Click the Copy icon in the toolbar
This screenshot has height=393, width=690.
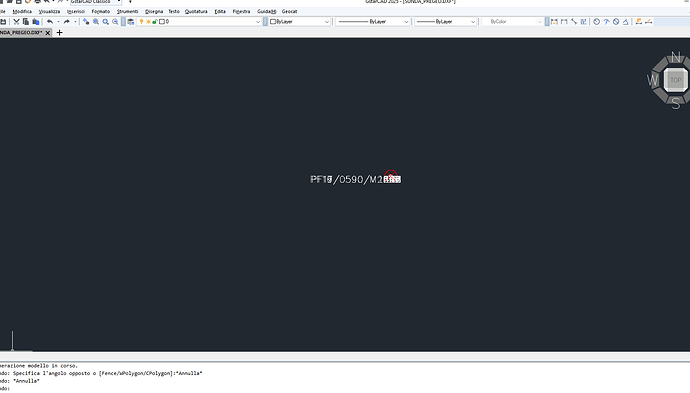pos(26,22)
